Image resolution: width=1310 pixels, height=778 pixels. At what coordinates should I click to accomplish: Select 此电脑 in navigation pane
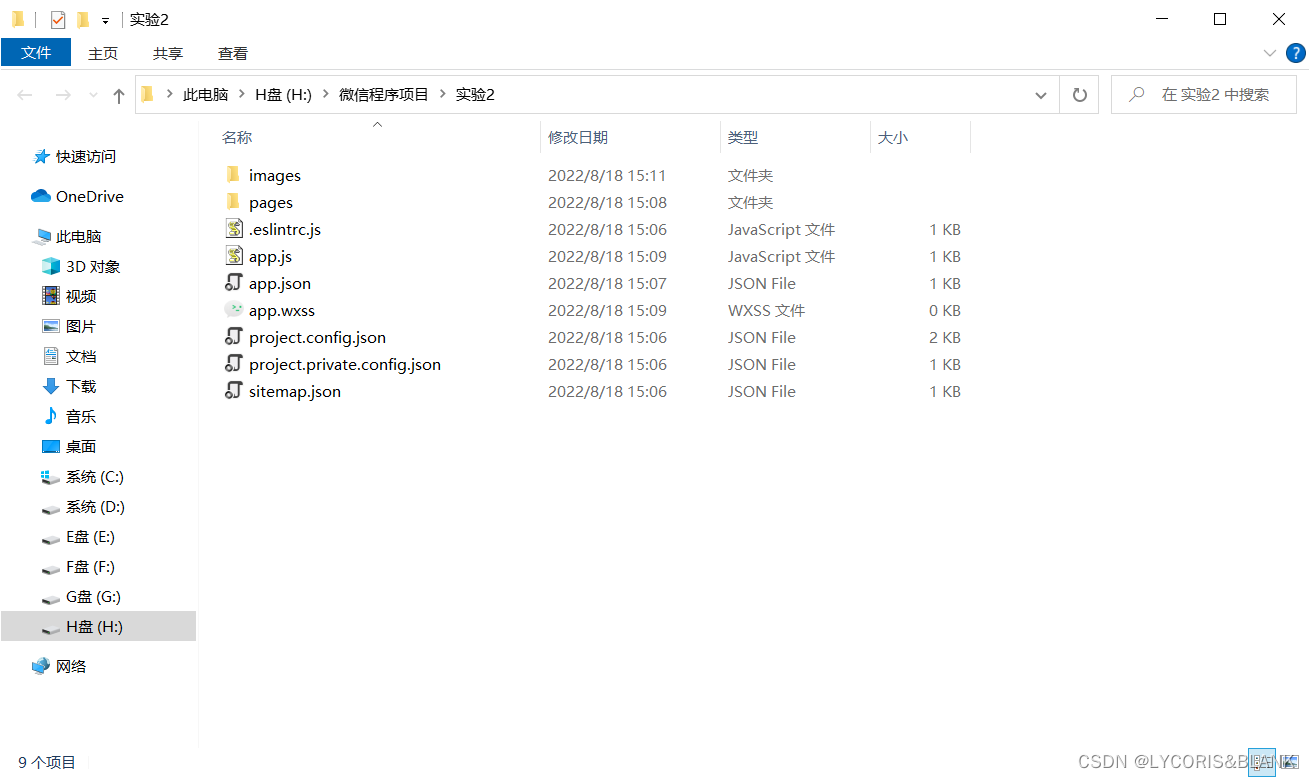coord(67,236)
